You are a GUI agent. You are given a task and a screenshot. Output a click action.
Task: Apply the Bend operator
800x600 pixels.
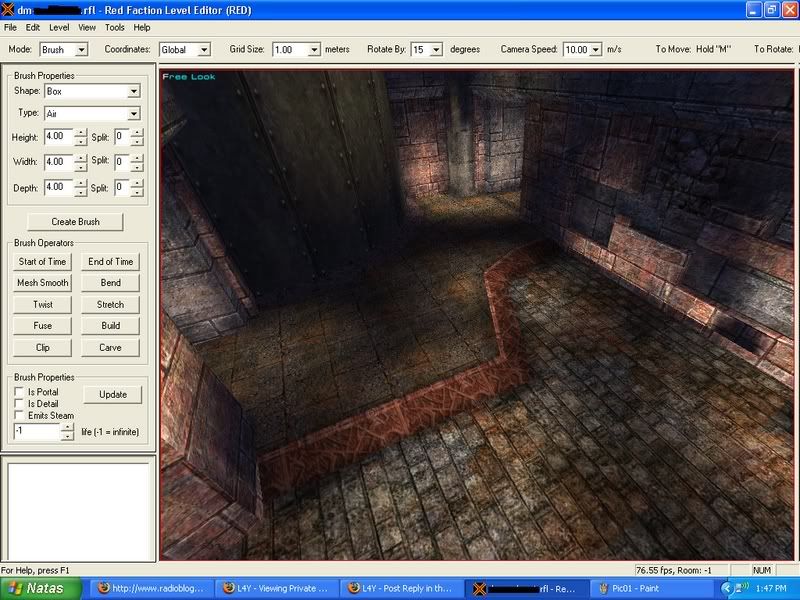click(110, 283)
